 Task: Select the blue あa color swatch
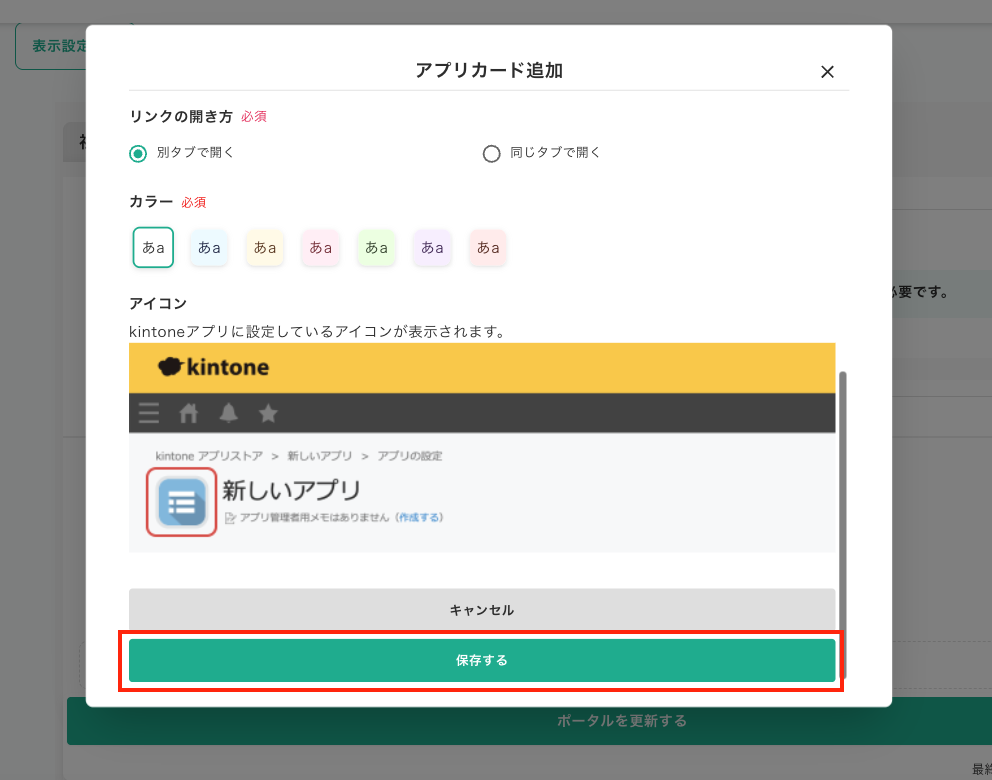(209, 247)
